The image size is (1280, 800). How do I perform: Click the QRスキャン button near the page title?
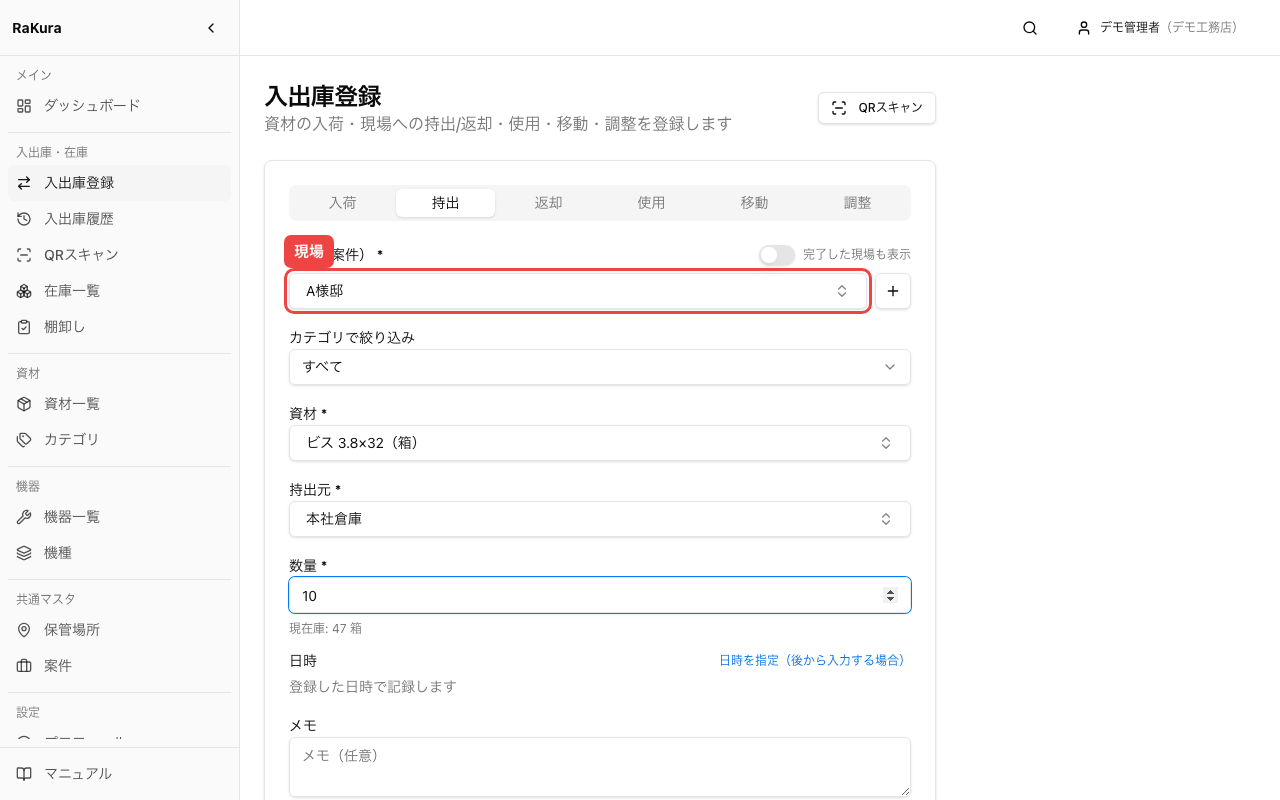877,108
